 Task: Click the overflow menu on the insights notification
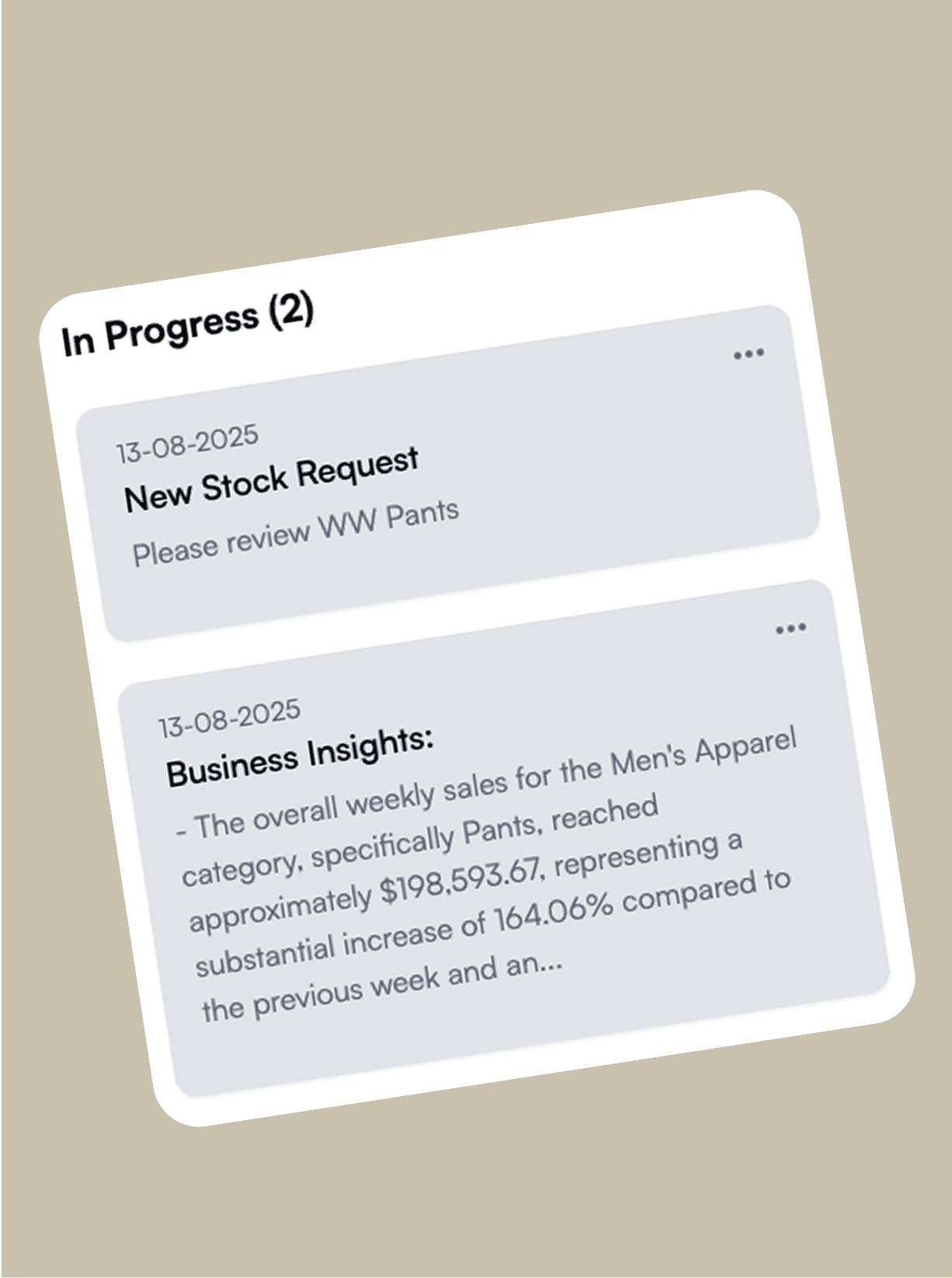tap(790, 627)
